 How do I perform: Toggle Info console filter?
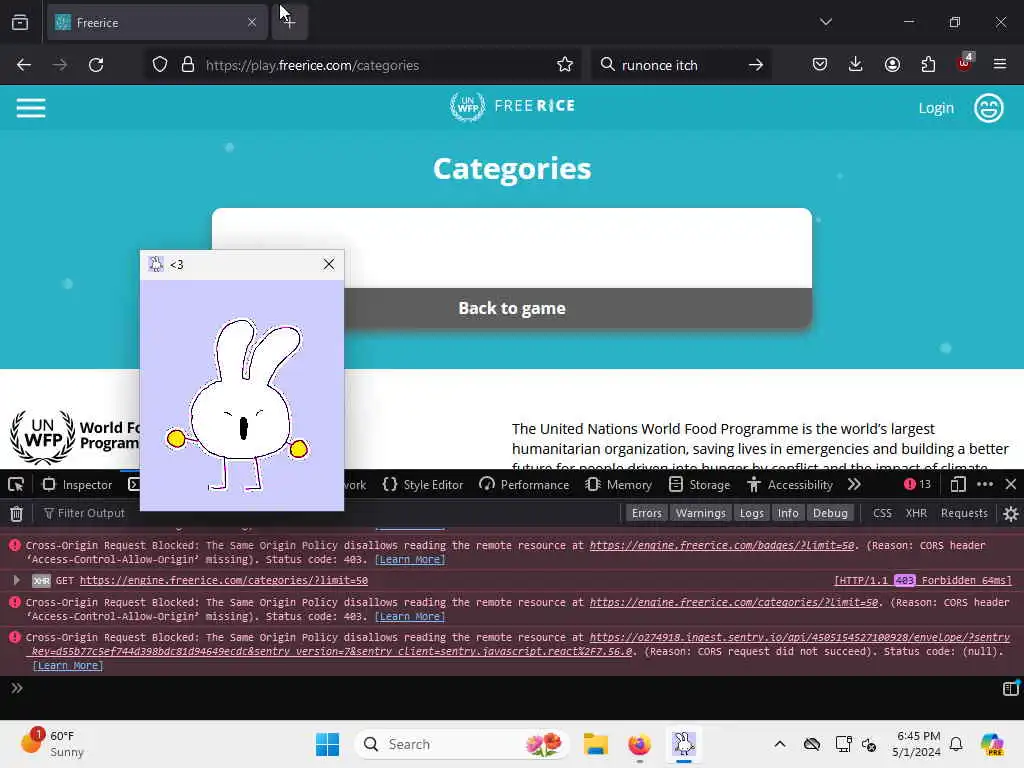coord(788,513)
